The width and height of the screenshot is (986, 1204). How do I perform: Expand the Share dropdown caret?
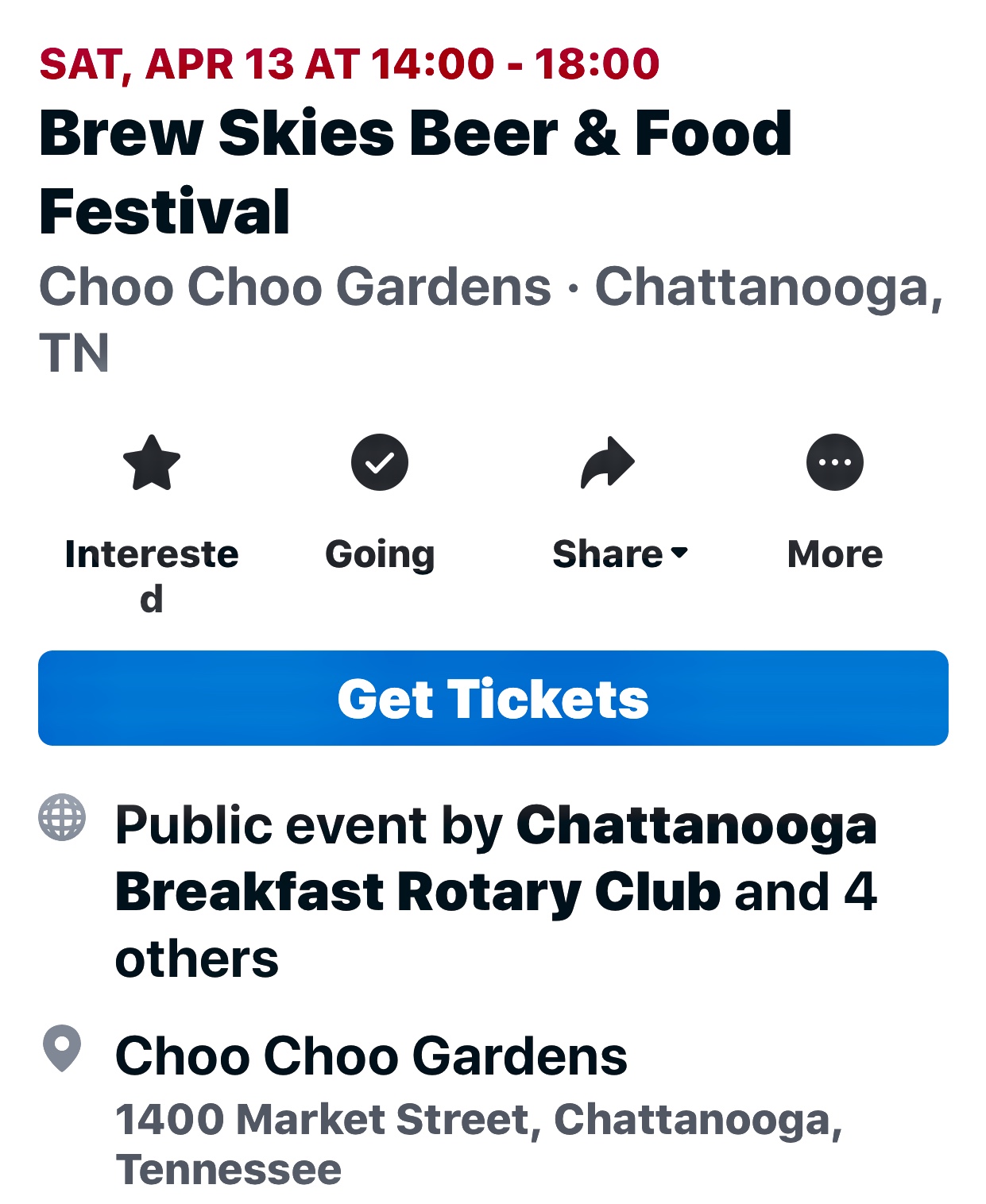point(679,553)
